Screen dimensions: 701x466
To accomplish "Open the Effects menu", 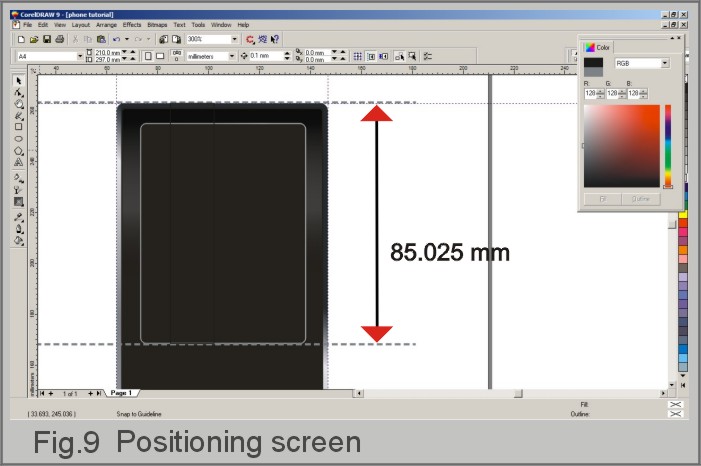I will 132,25.
